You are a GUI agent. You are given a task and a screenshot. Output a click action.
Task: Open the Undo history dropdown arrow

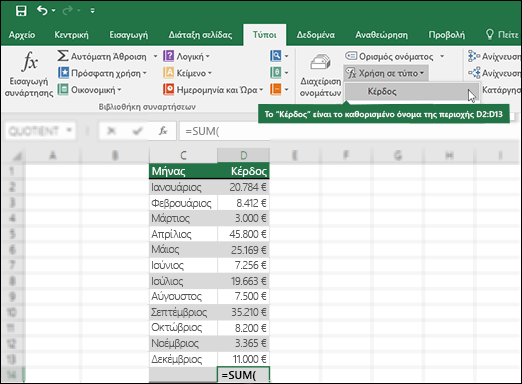pyautogui.click(x=54, y=11)
